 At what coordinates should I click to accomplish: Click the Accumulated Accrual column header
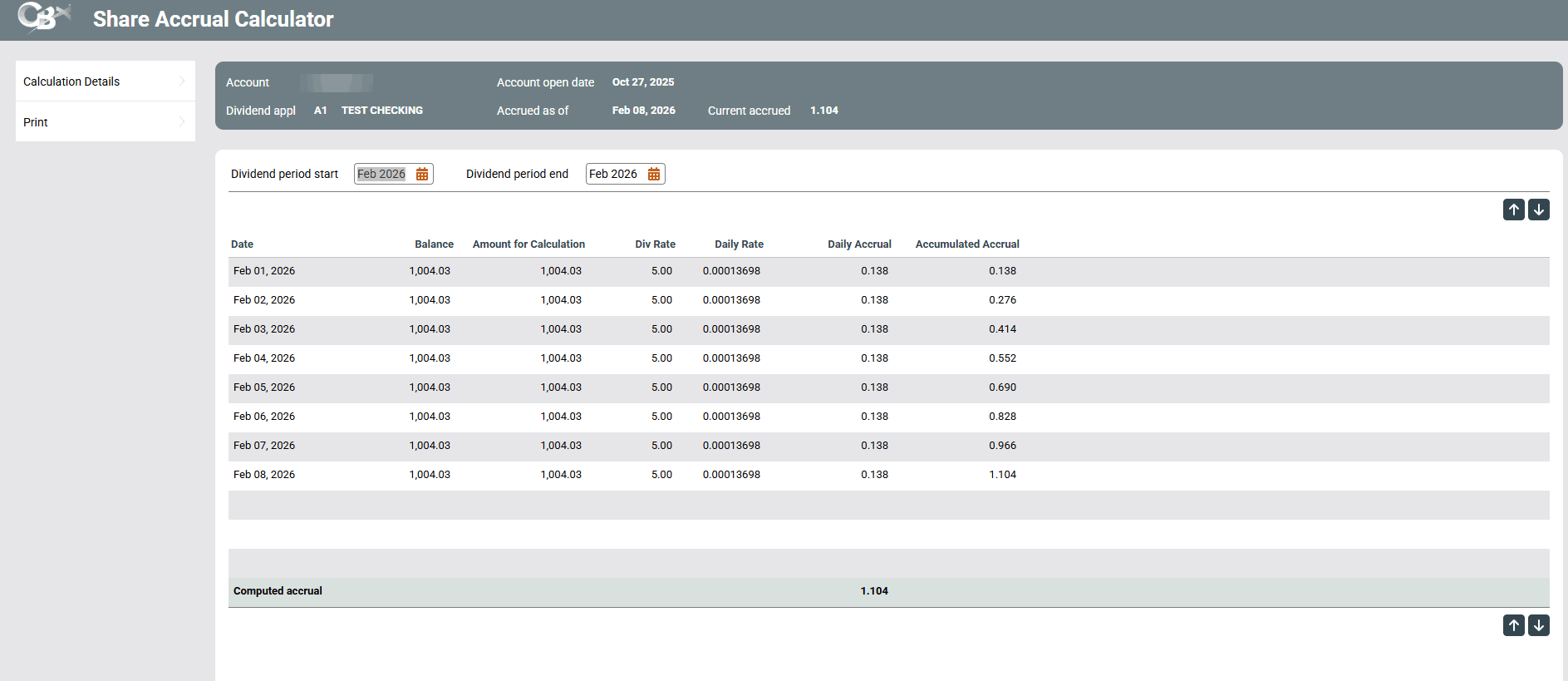pyautogui.click(x=966, y=244)
